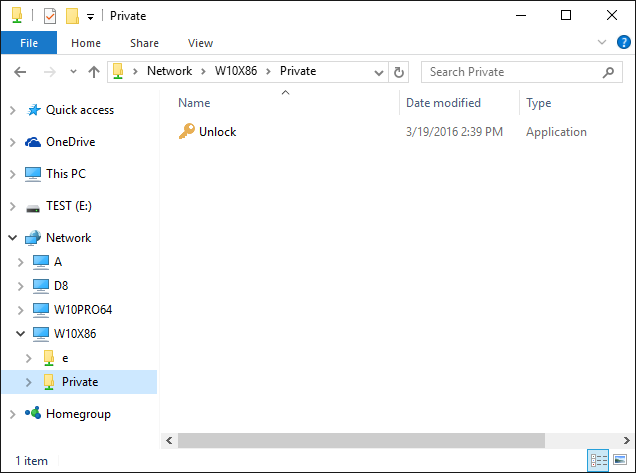Select the Unlock file name
The height and width of the screenshot is (473, 636).
point(217,131)
